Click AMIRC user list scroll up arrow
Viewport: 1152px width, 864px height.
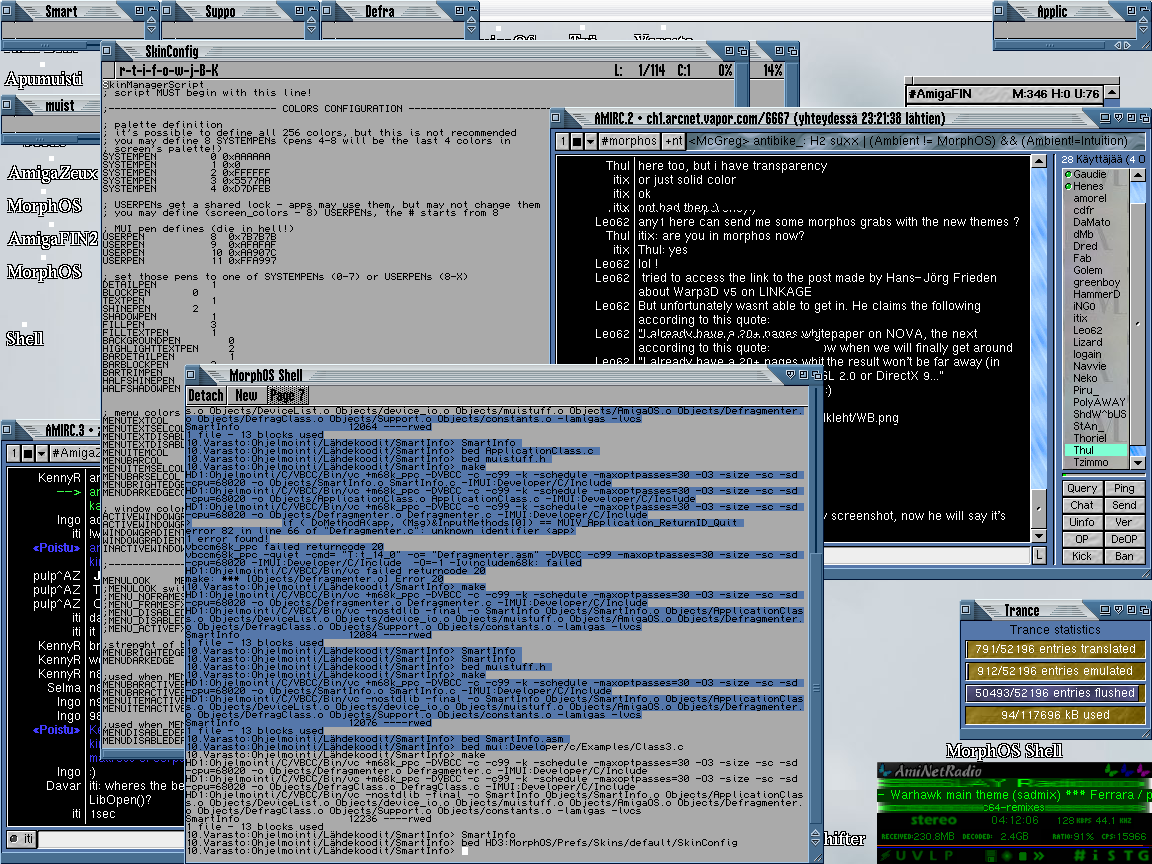pyautogui.click(x=1137, y=175)
